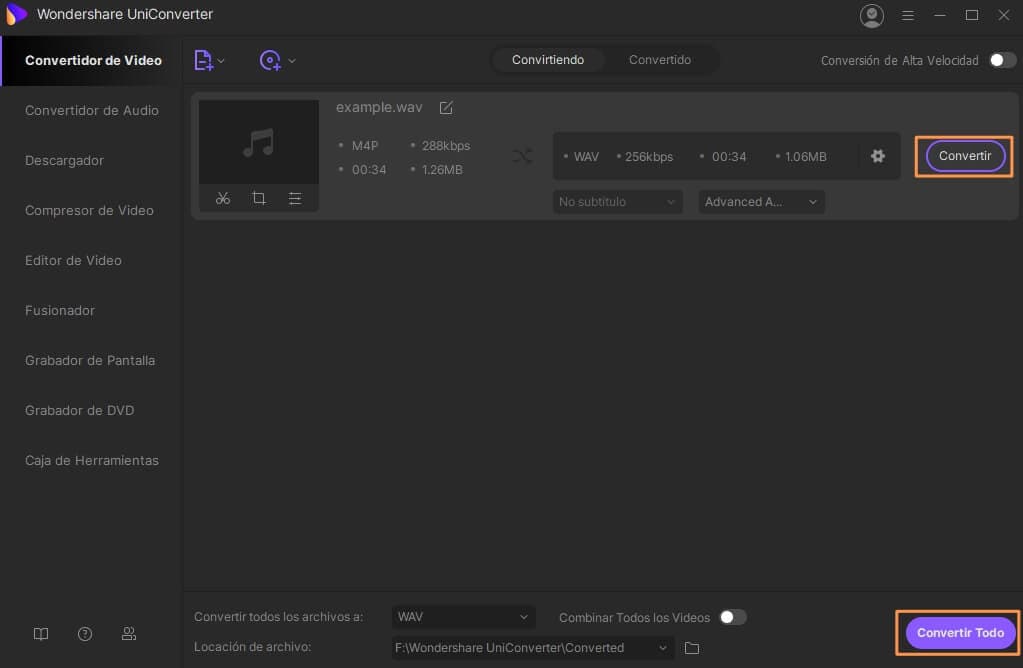Image resolution: width=1023 pixels, height=668 pixels.
Task: Open the No subtítulo dropdown
Action: (617, 202)
